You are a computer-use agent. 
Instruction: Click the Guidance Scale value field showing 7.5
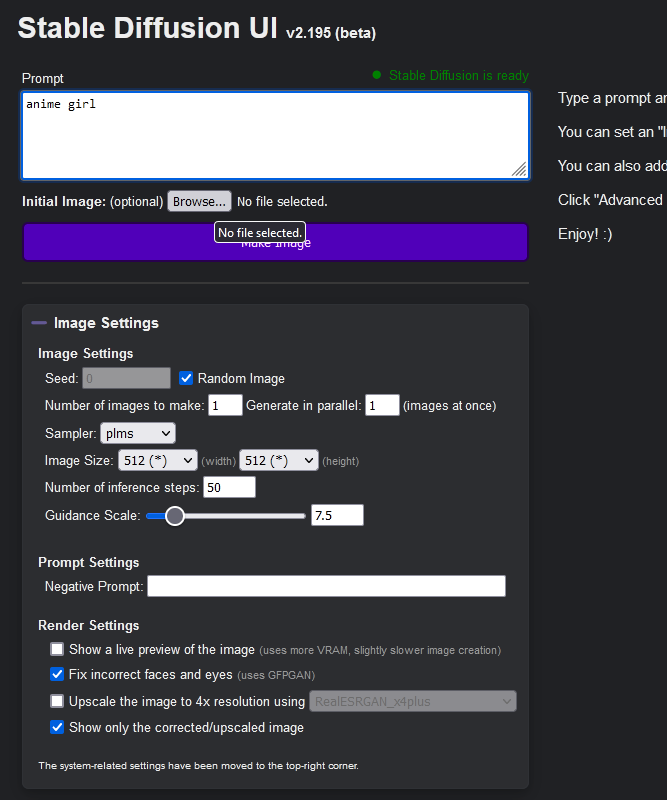pos(337,515)
